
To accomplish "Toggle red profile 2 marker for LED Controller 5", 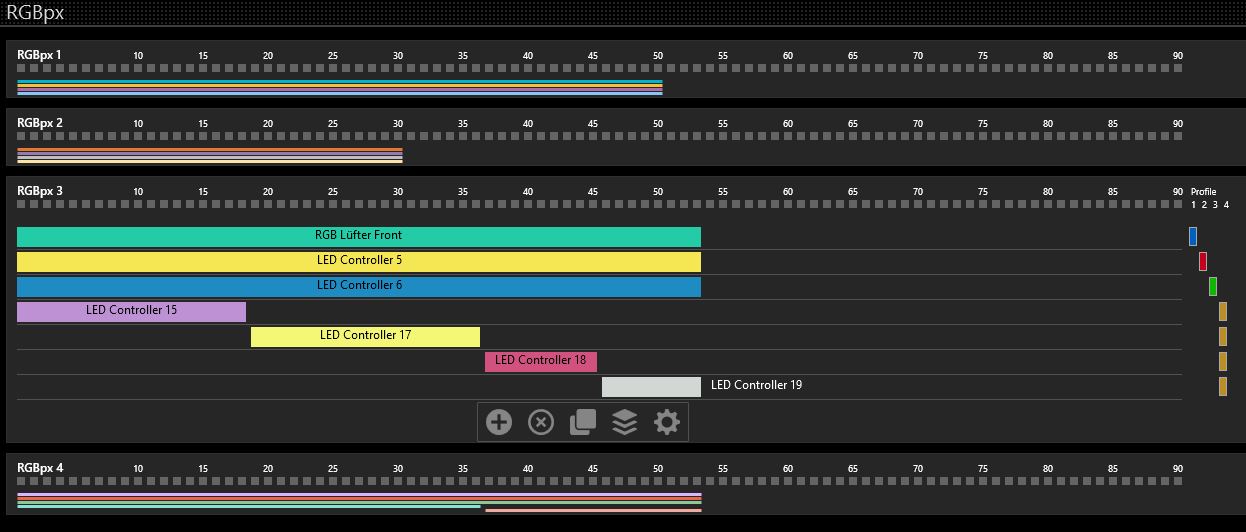I will 1203,261.
